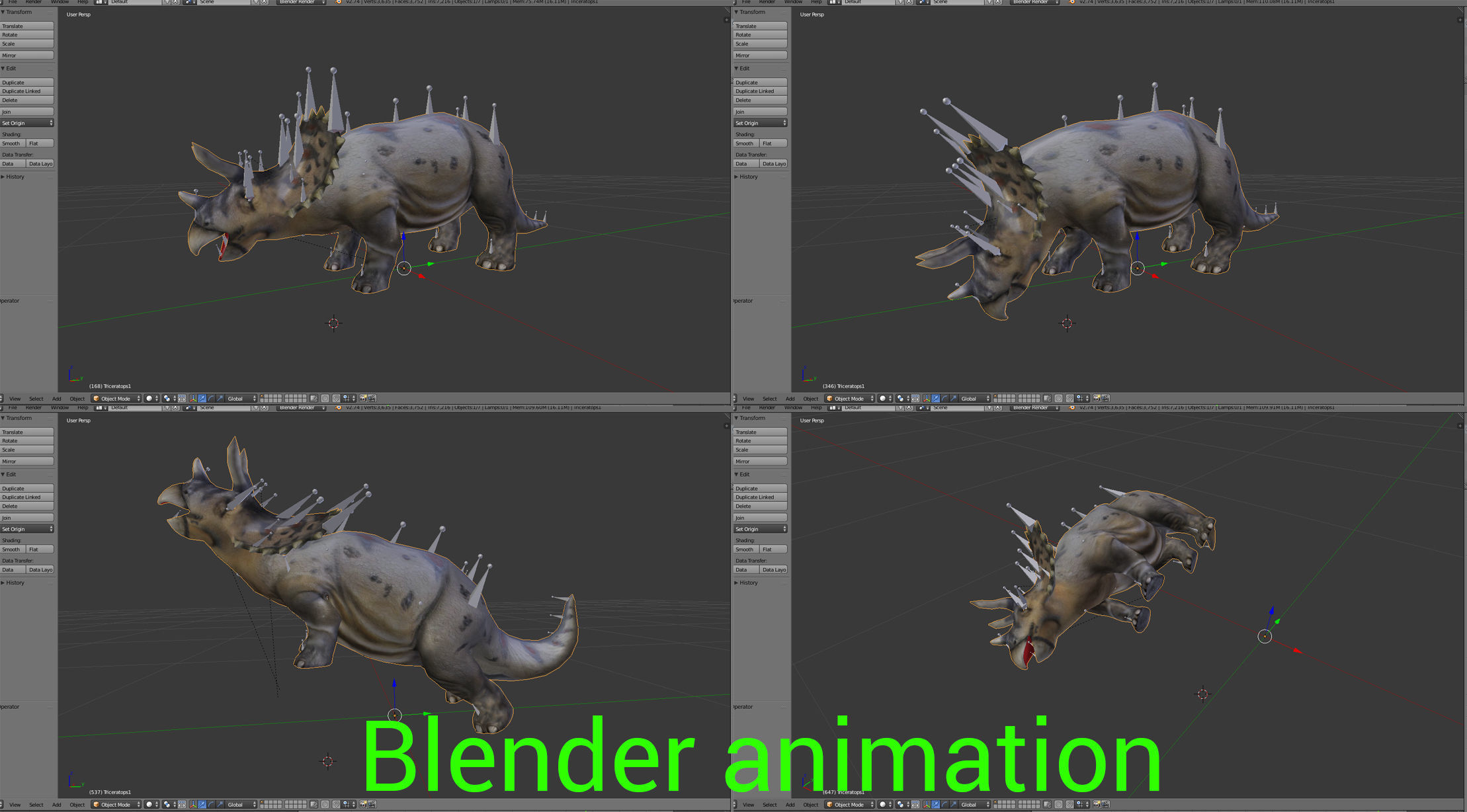
Task: Click blue Z-axis manipulator arrow in frame 537 view
Action: tap(394, 684)
